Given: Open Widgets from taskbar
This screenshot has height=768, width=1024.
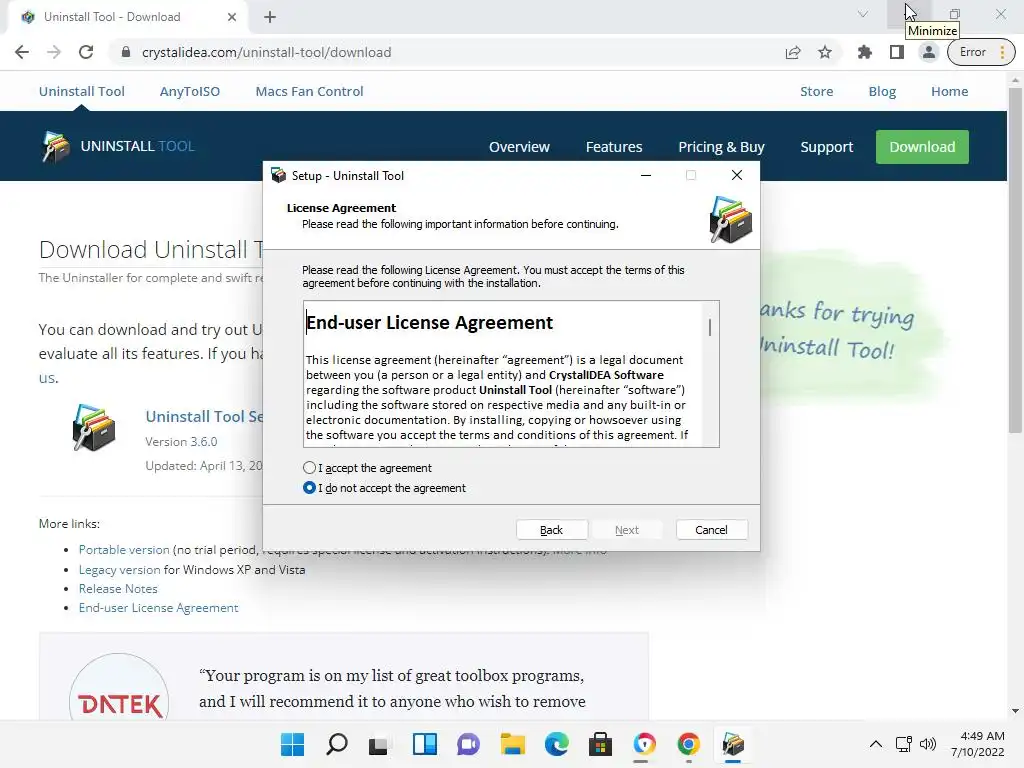Looking at the screenshot, I should point(424,744).
